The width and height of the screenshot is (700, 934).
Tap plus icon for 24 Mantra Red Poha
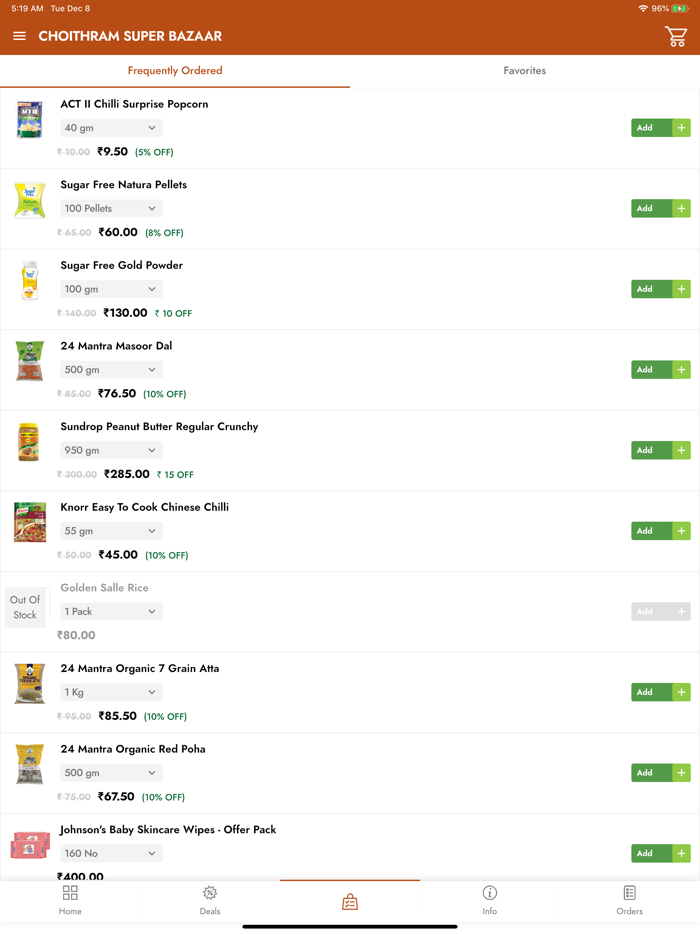(x=681, y=773)
